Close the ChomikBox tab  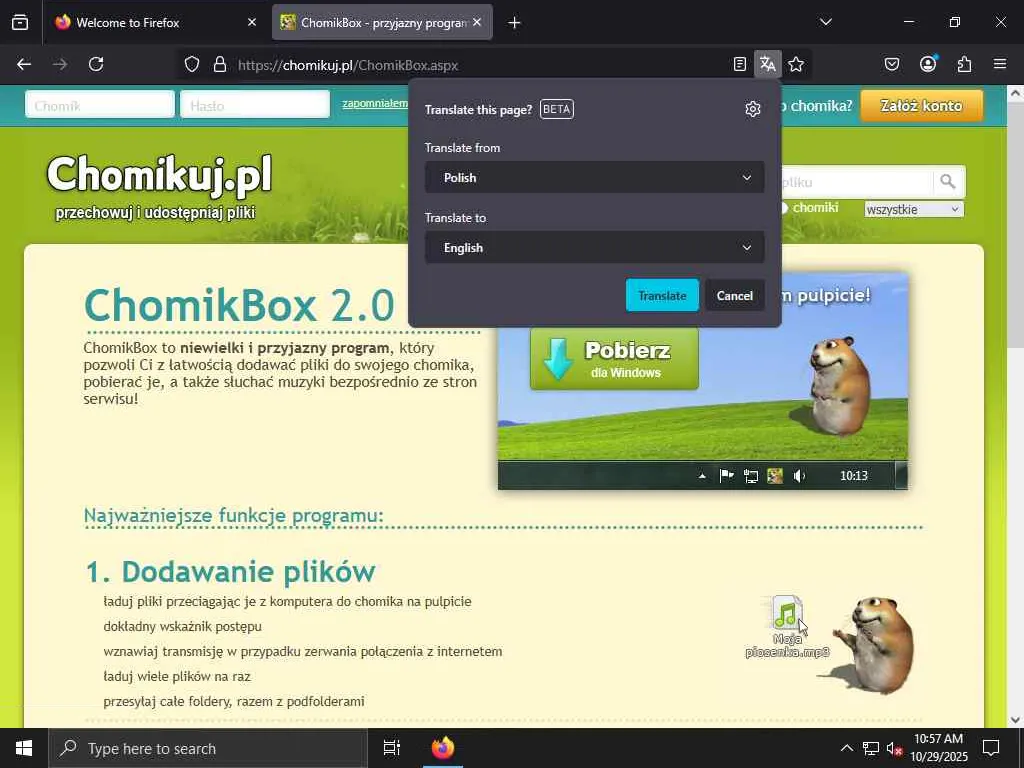[x=477, y=22]
